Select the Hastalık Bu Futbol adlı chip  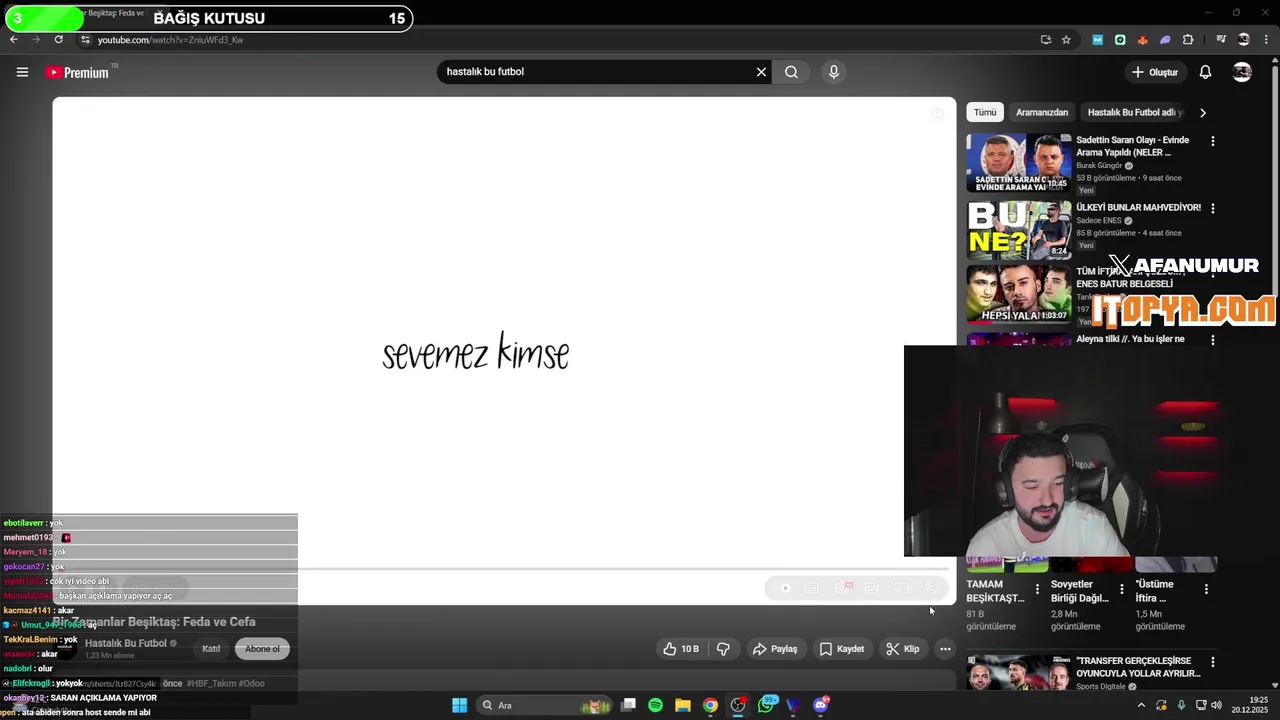(1135, 112)
